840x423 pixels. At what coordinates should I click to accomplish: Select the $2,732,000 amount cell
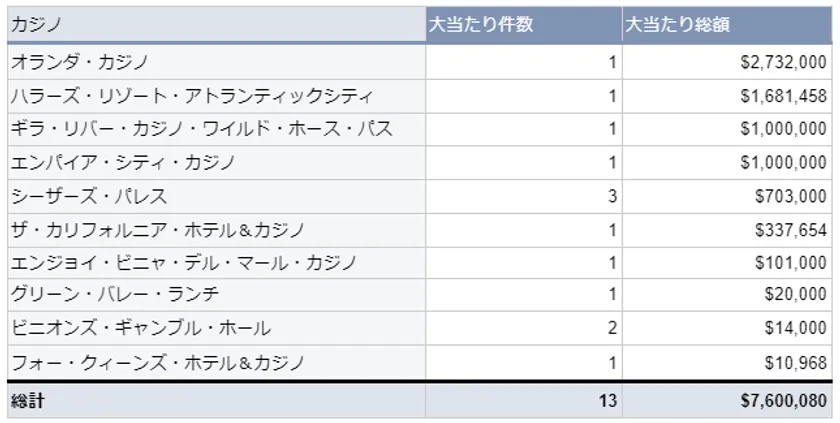(784, 63)
